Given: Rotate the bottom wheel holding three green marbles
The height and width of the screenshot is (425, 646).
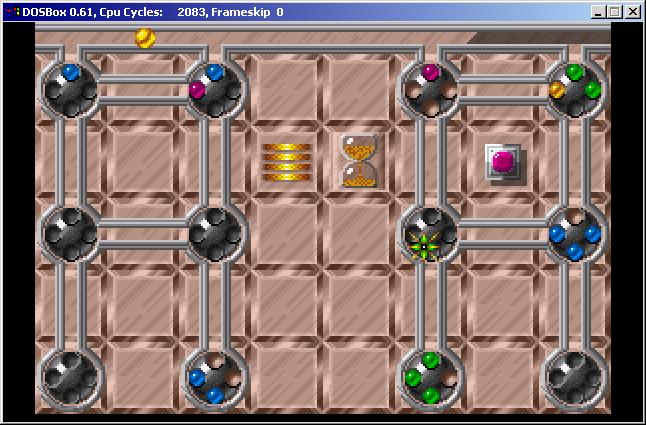Looking at the screenshot, I should point(430,378).
